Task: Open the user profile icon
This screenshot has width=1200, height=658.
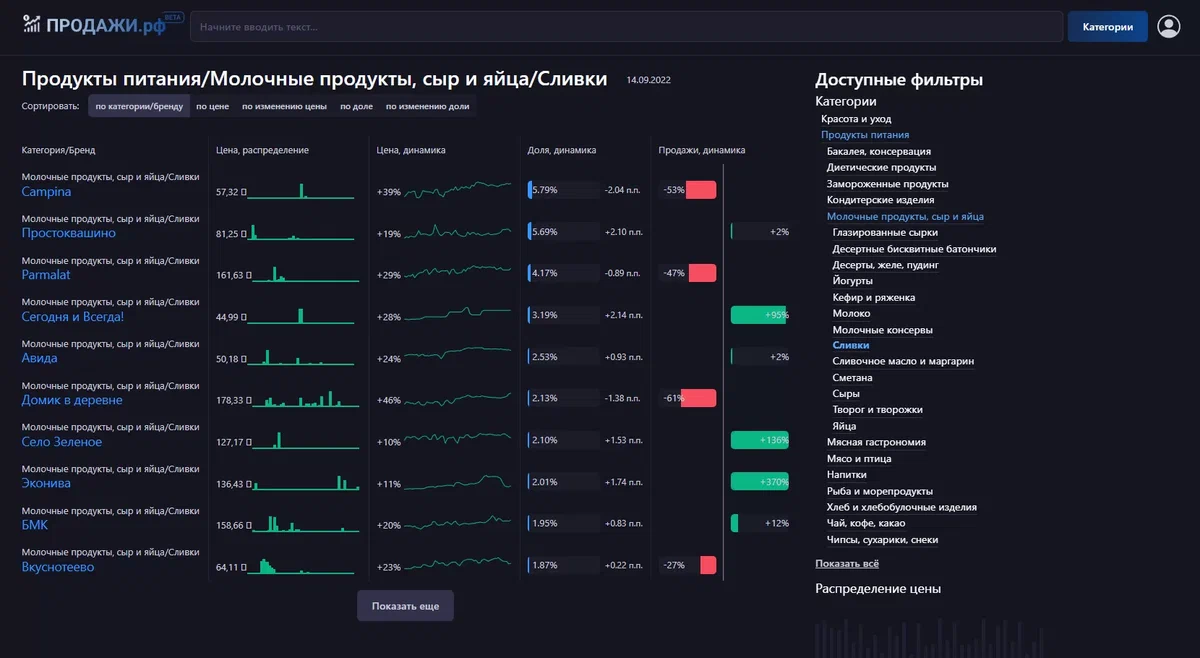Action: pos(1169,27)
